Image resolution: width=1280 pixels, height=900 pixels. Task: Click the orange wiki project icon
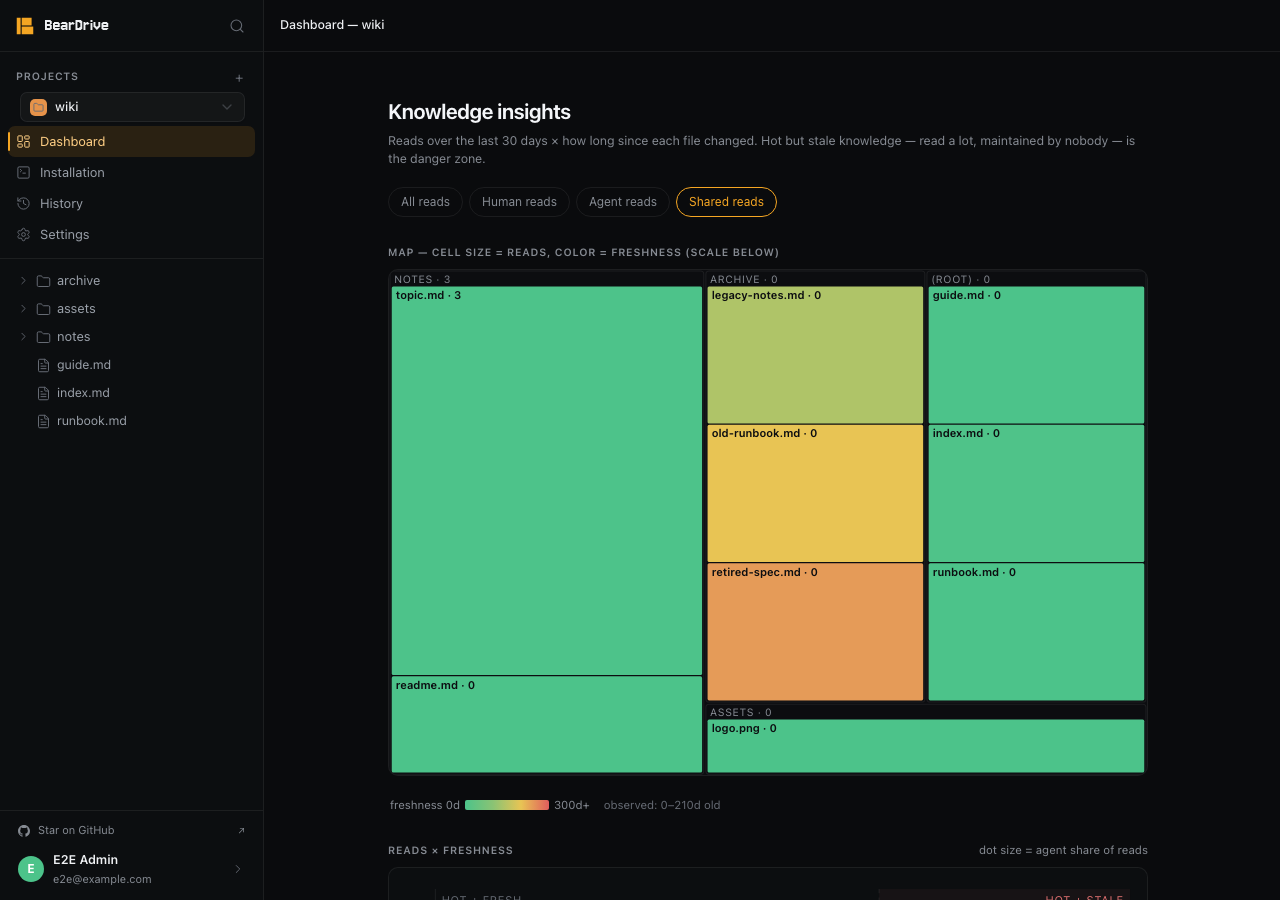[39, 107]
